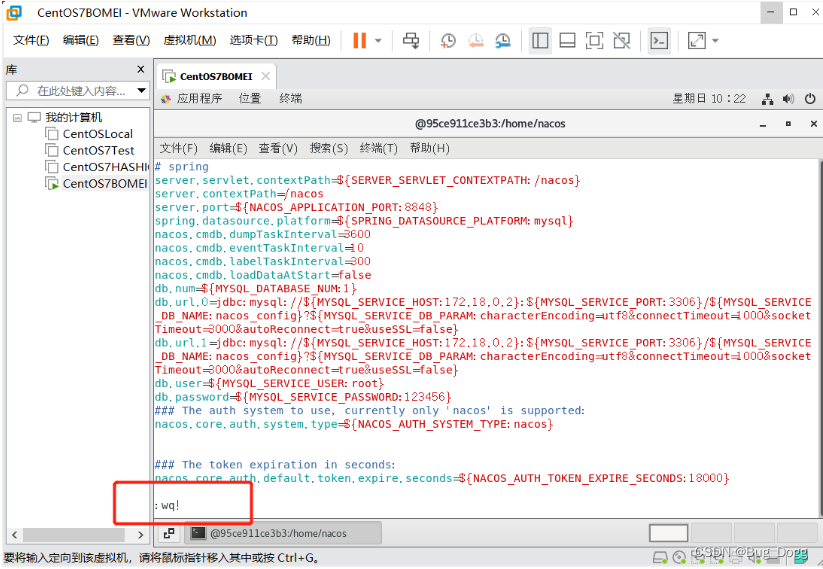
Task: Select CentOSLocal virtual machine
Action: [98, 134]
